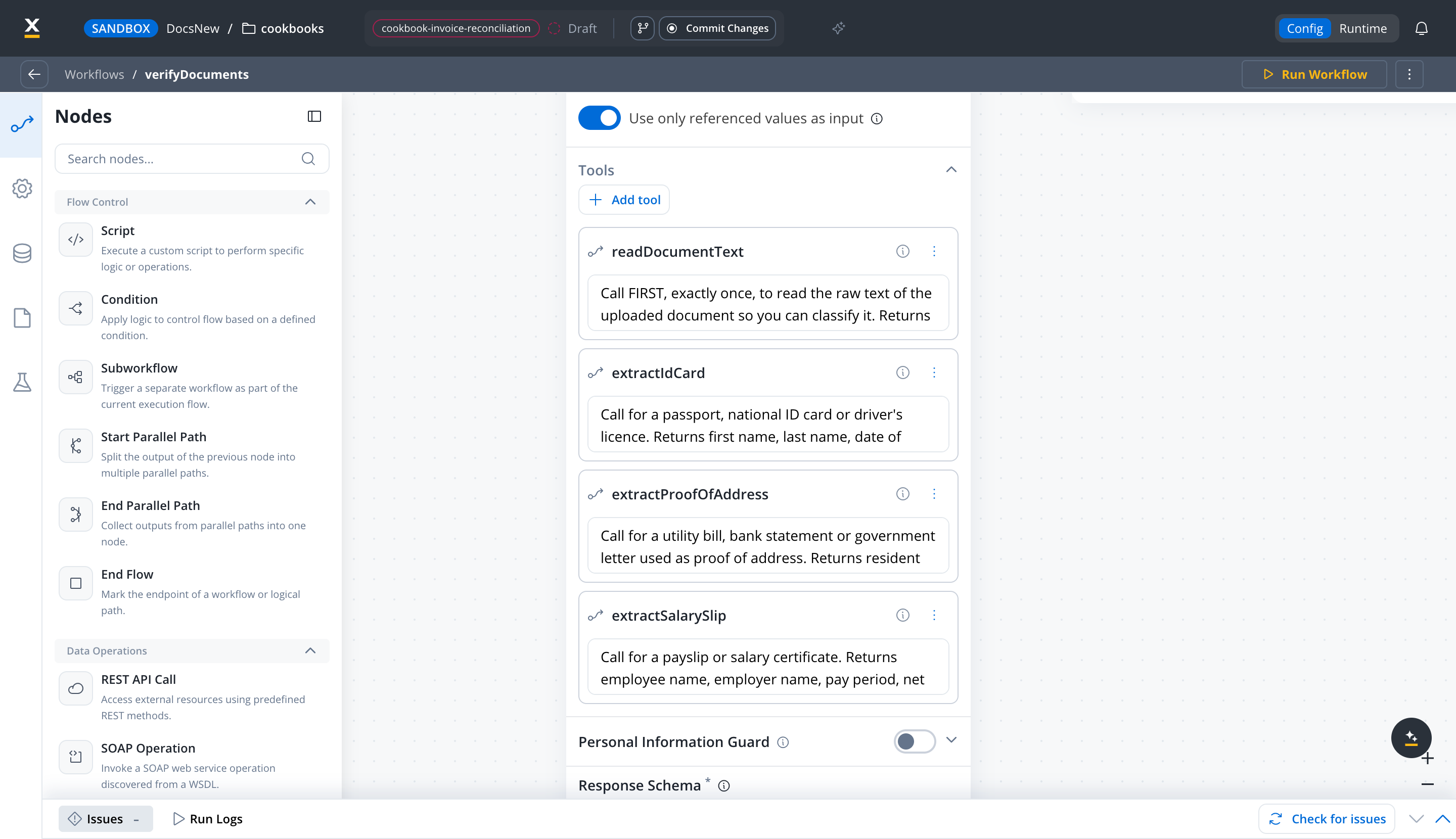Click Personal Information Guard info icon
The image size is (1456, 839).
(783, 742)
